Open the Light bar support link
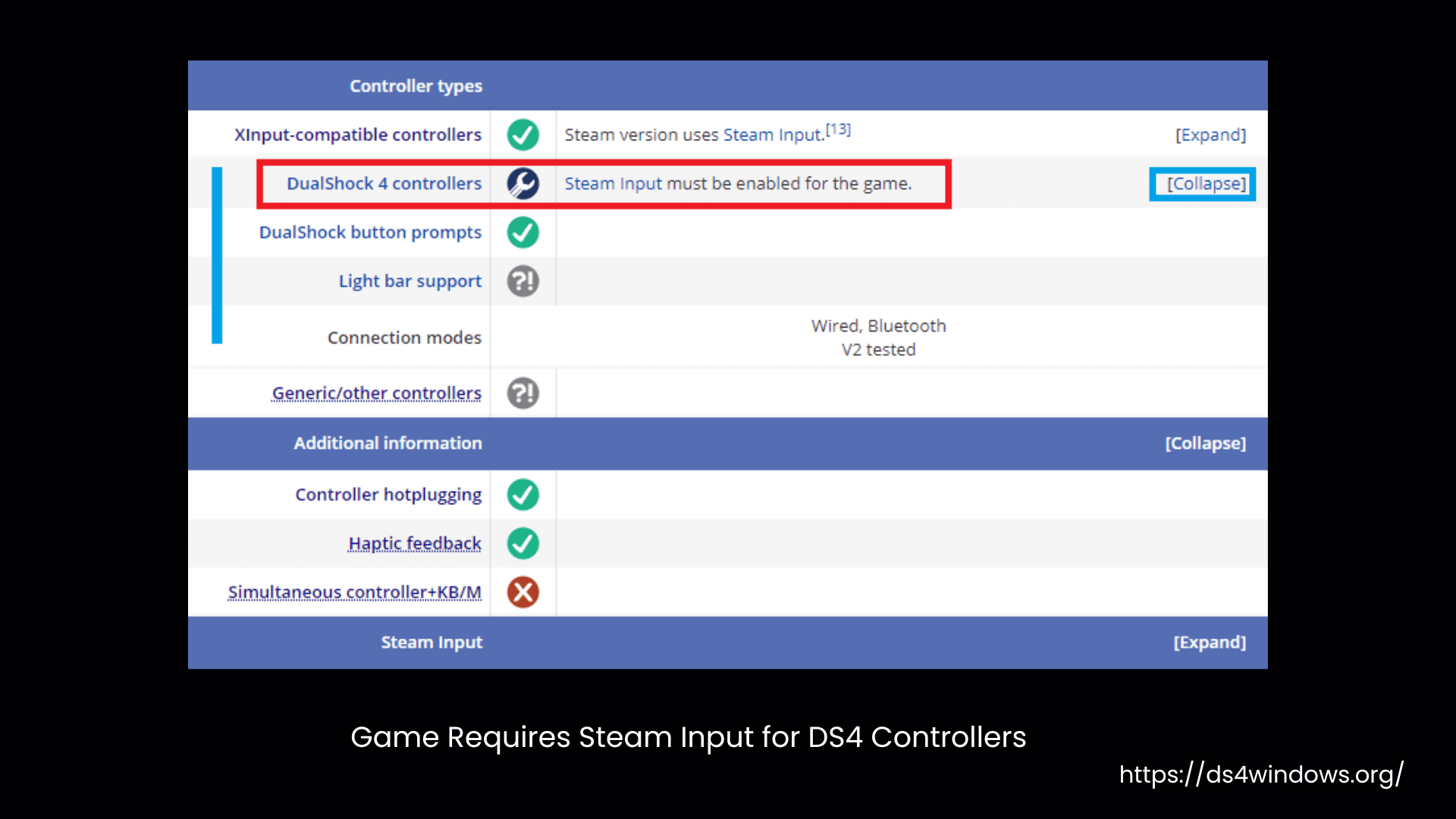Viewport: 1456px width, 819px height. click(409, 281)
